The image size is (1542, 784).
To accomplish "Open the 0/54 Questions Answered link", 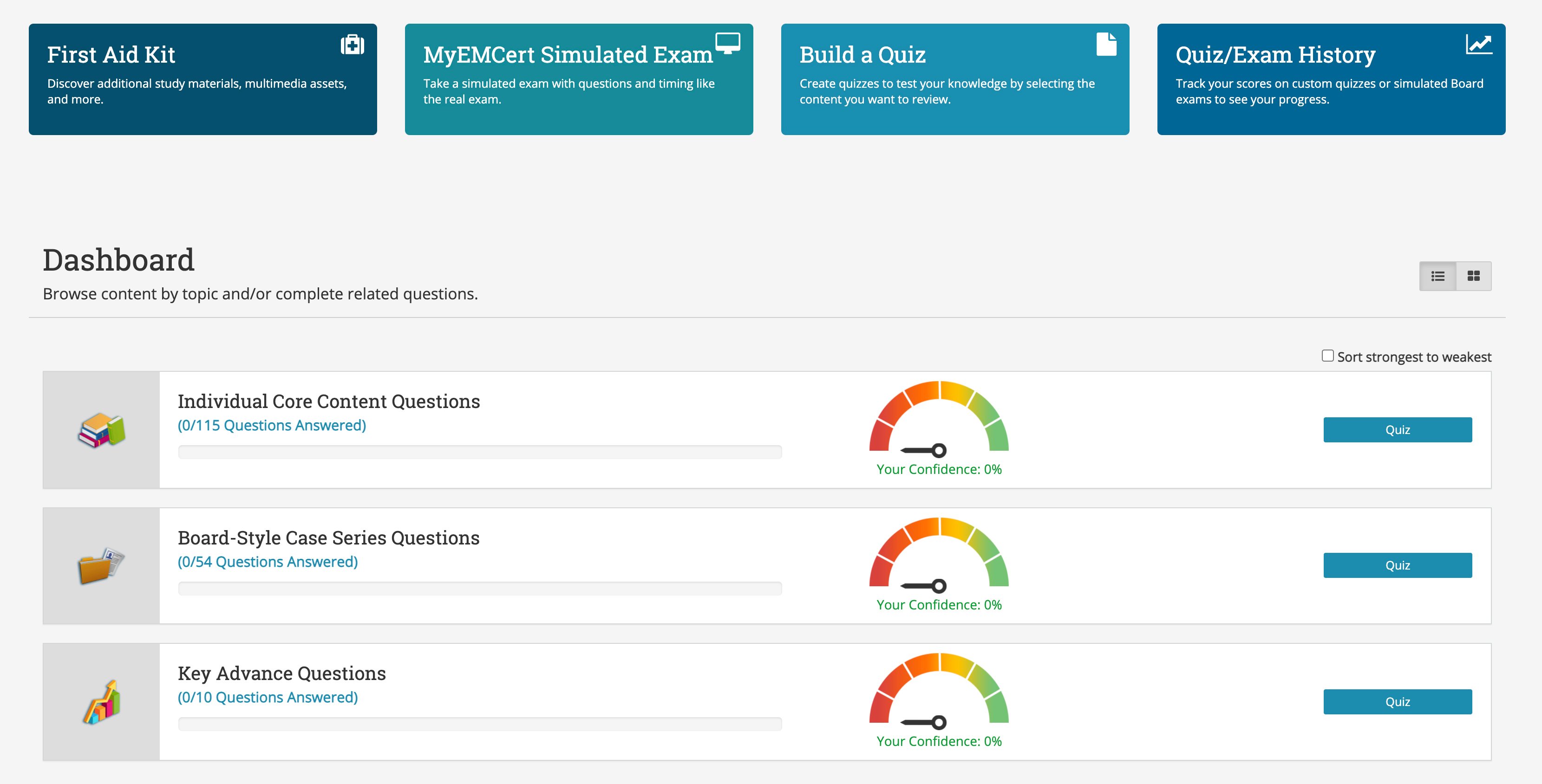I will (267, 562).
